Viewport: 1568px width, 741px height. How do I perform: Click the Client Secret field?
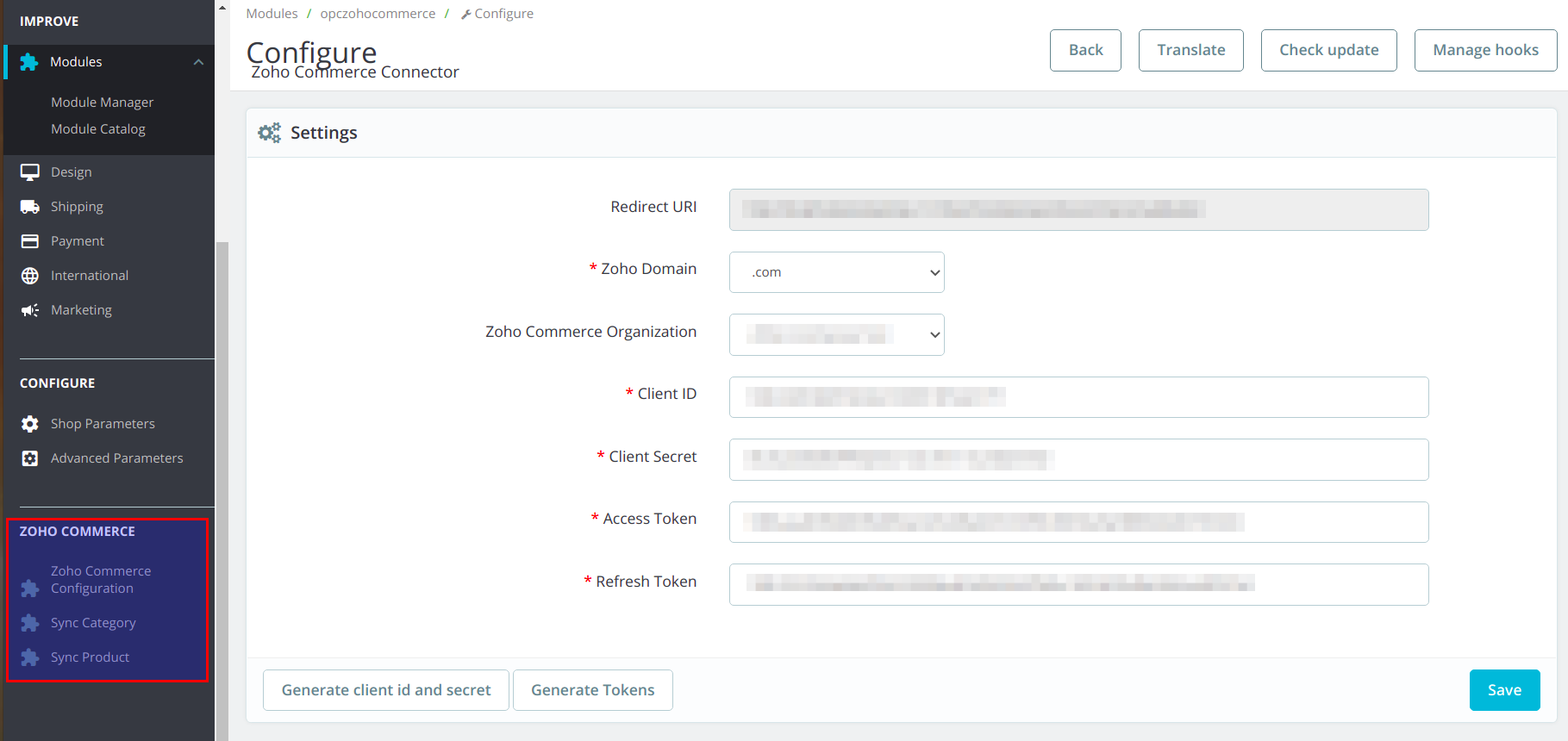[x=1078, y=459]
